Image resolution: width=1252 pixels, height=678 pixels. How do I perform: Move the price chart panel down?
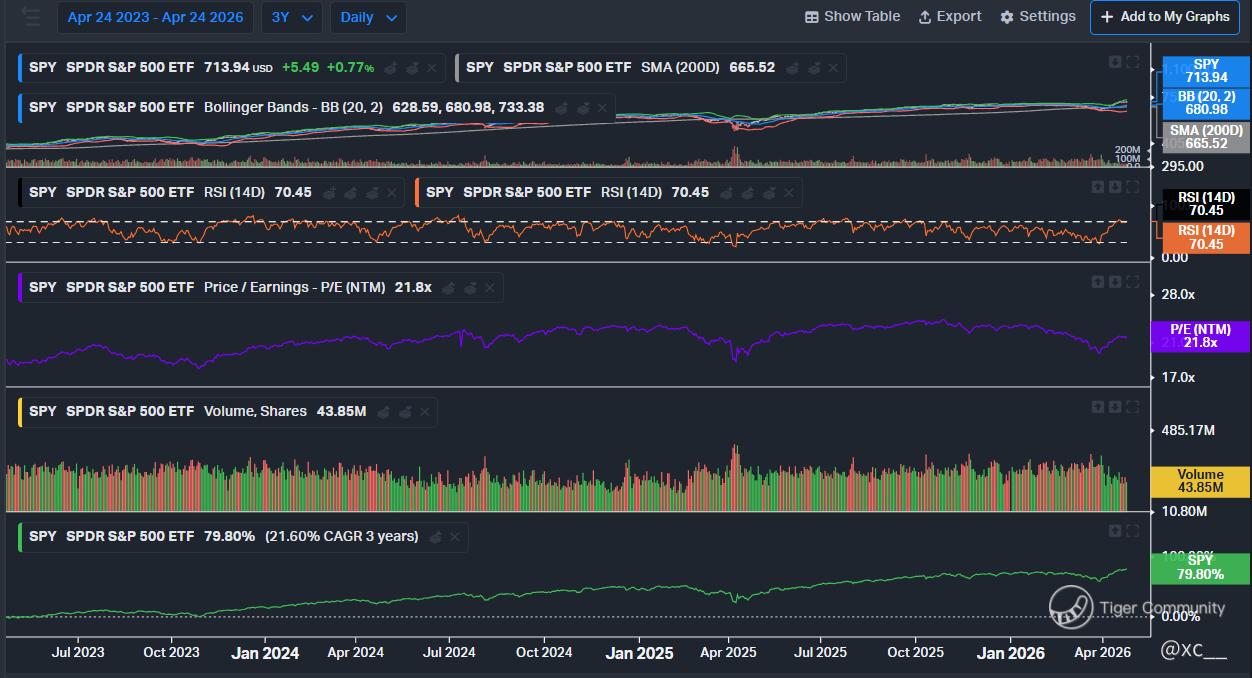click(x=1115, y=62)
